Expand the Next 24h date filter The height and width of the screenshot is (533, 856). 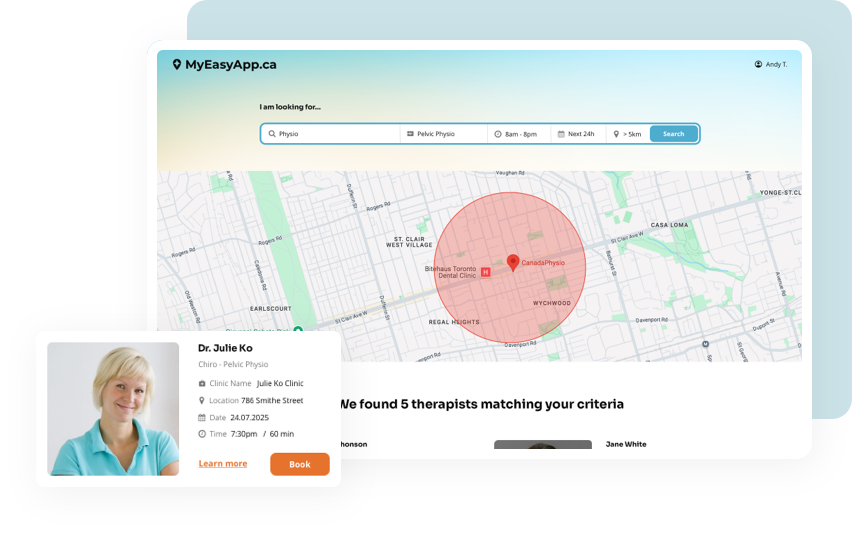(x=577, y=134)
